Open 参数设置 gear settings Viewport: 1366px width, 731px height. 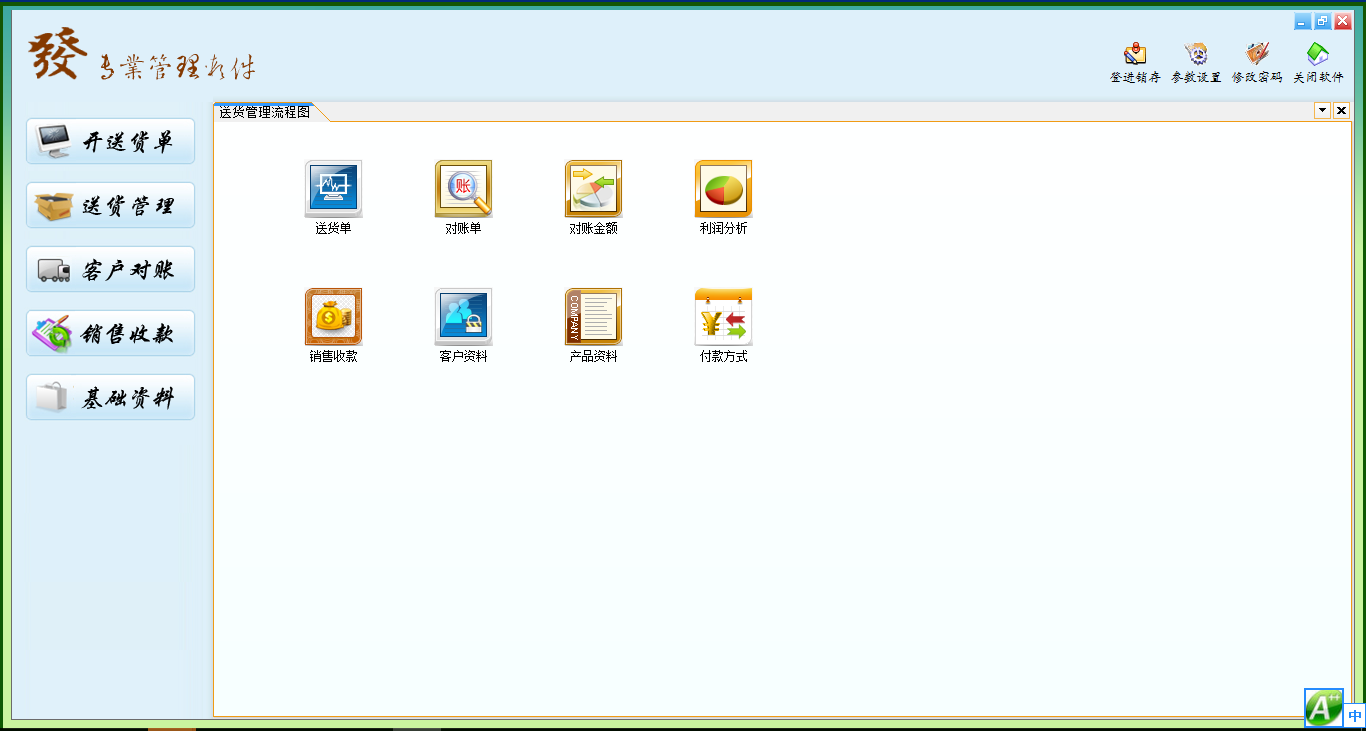click(x=1196, y=61)
